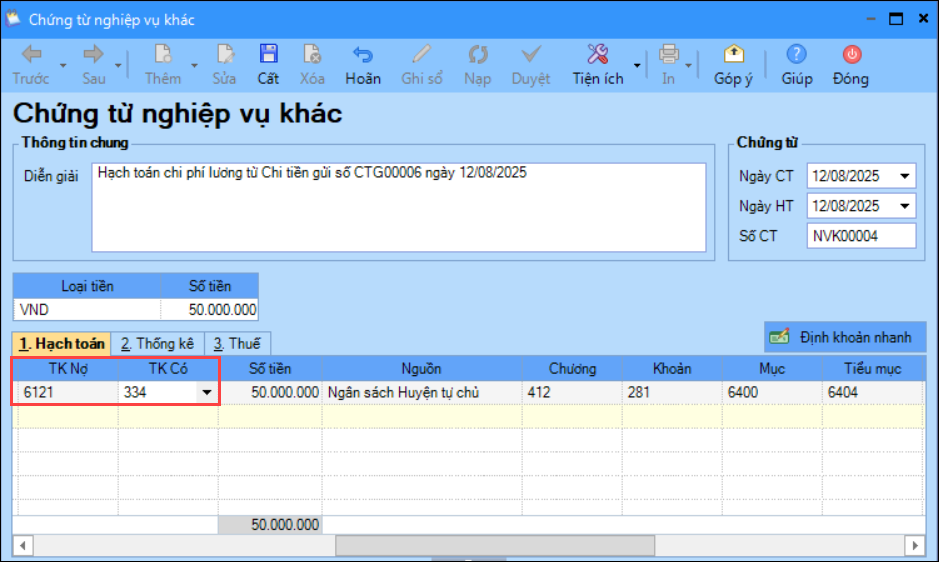
Task: Go to next voucher with Sau
Action: click(93, 65)
